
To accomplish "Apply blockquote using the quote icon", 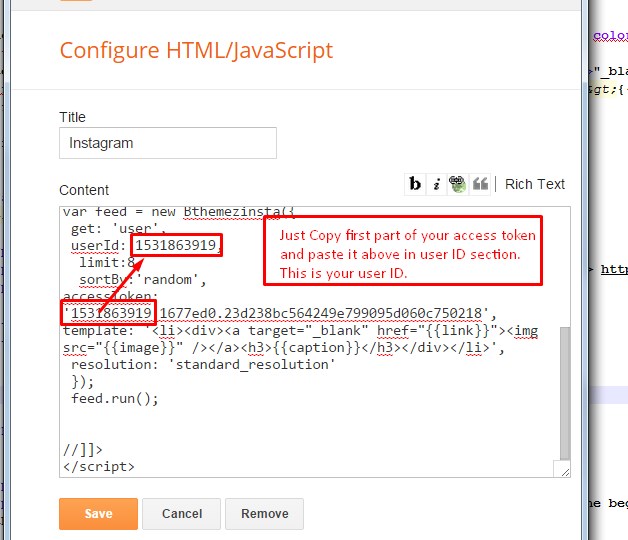I will (x=480, y=184).
